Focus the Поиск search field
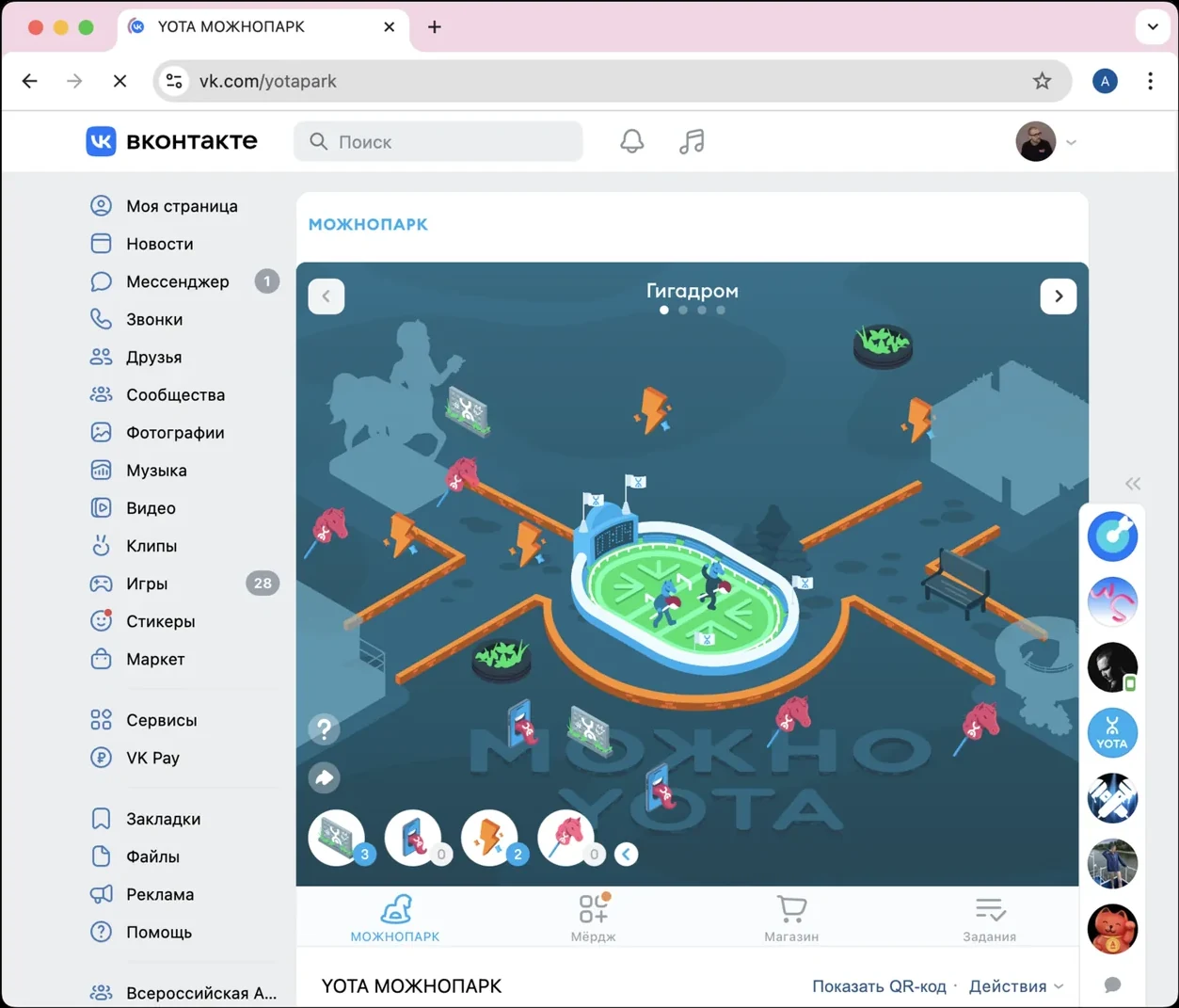The width and height of the screenshot is (1179, 1008). pos(438,141)
